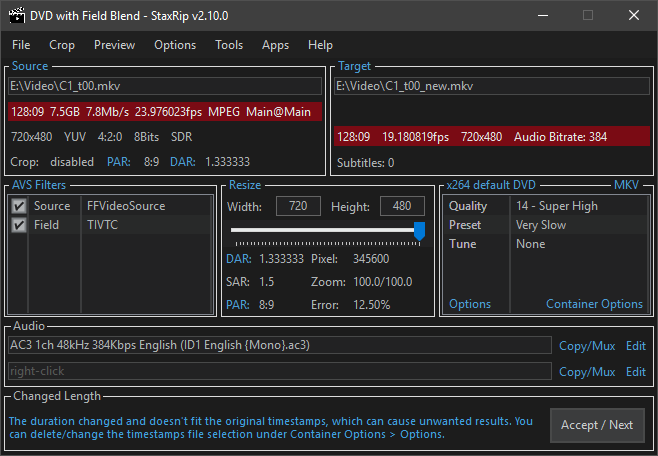Click the Height input field
The width and height of the screenshot is (658, 456).
(402, 207)
